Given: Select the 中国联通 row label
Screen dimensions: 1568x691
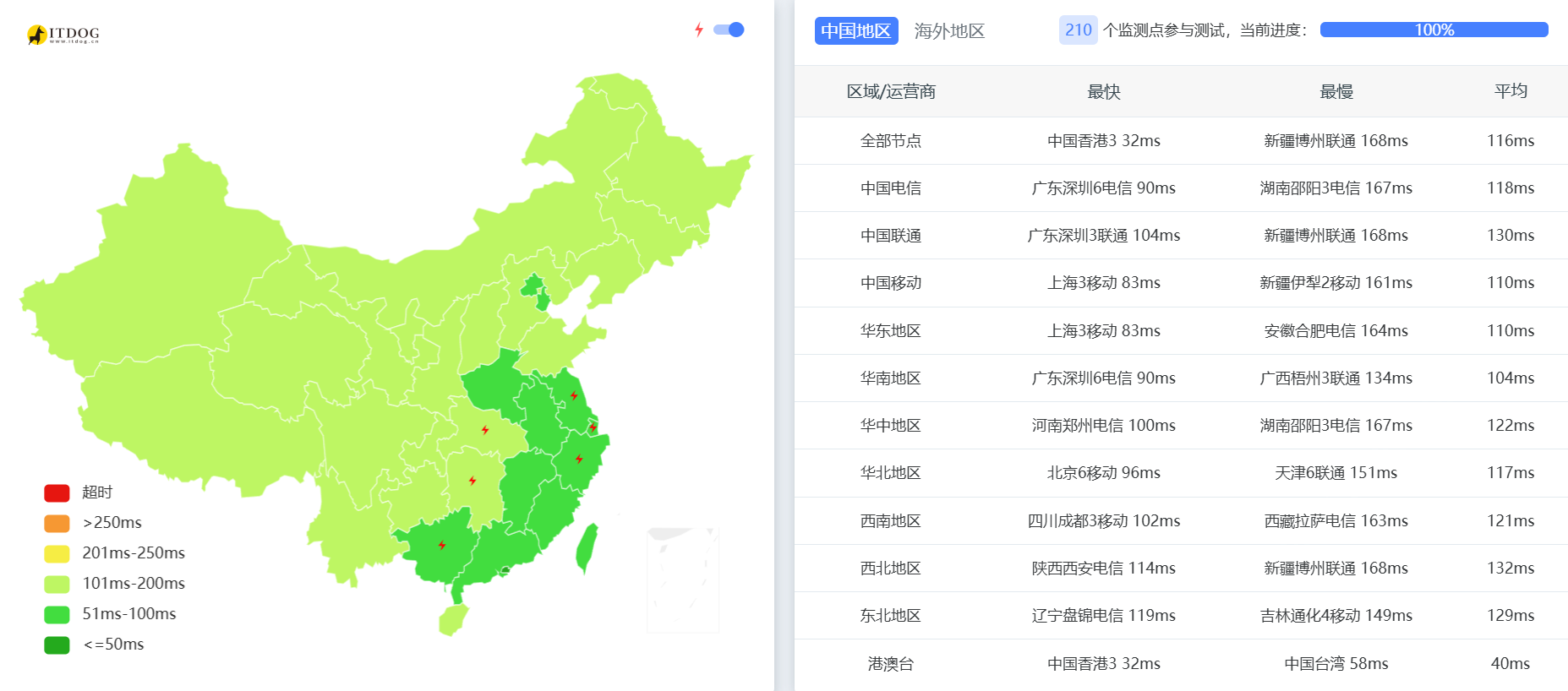Looking at the screenshot, I should (x=891, y=236).
